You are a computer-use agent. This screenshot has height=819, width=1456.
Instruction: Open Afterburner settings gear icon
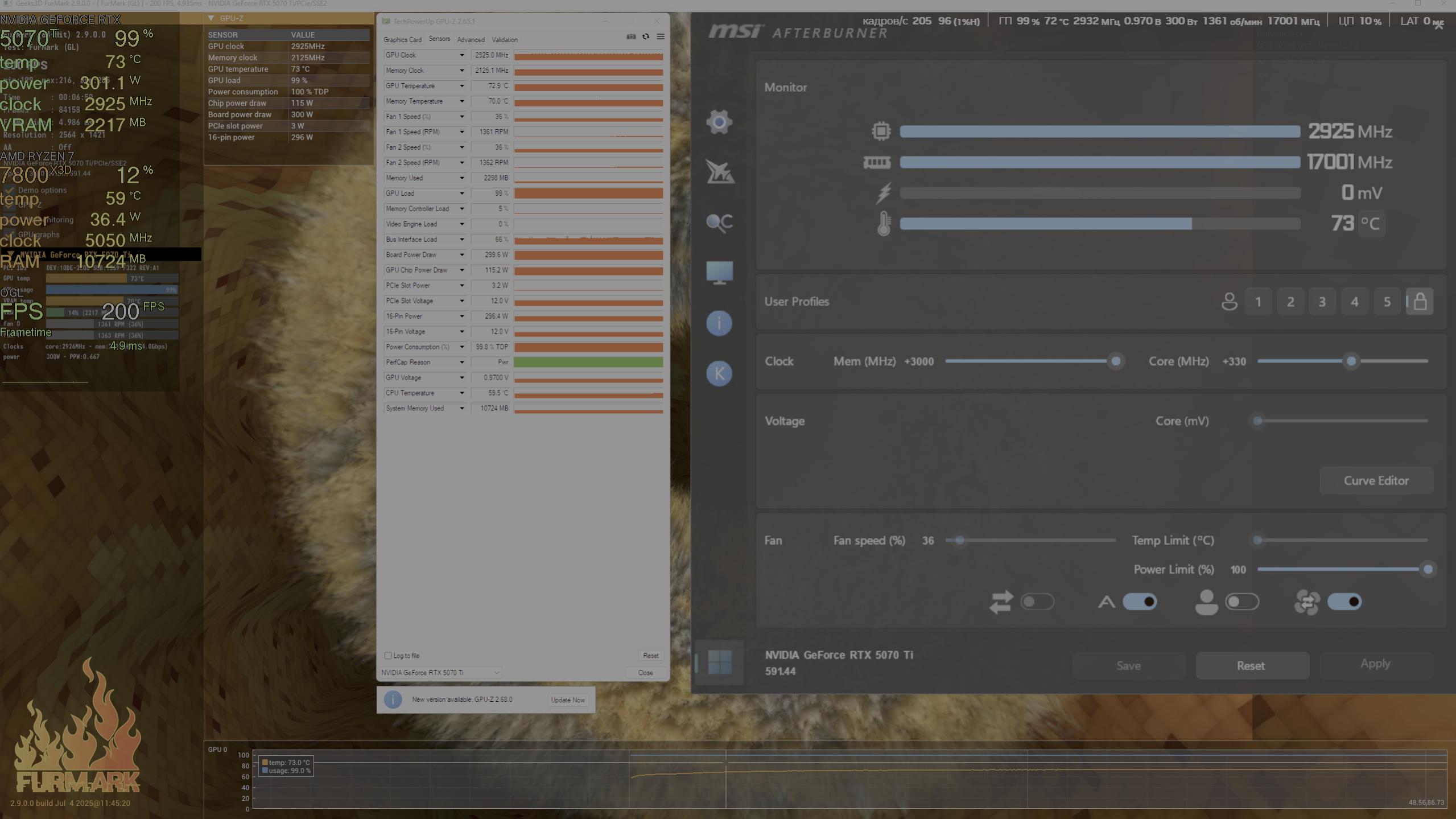pos(719,122)
